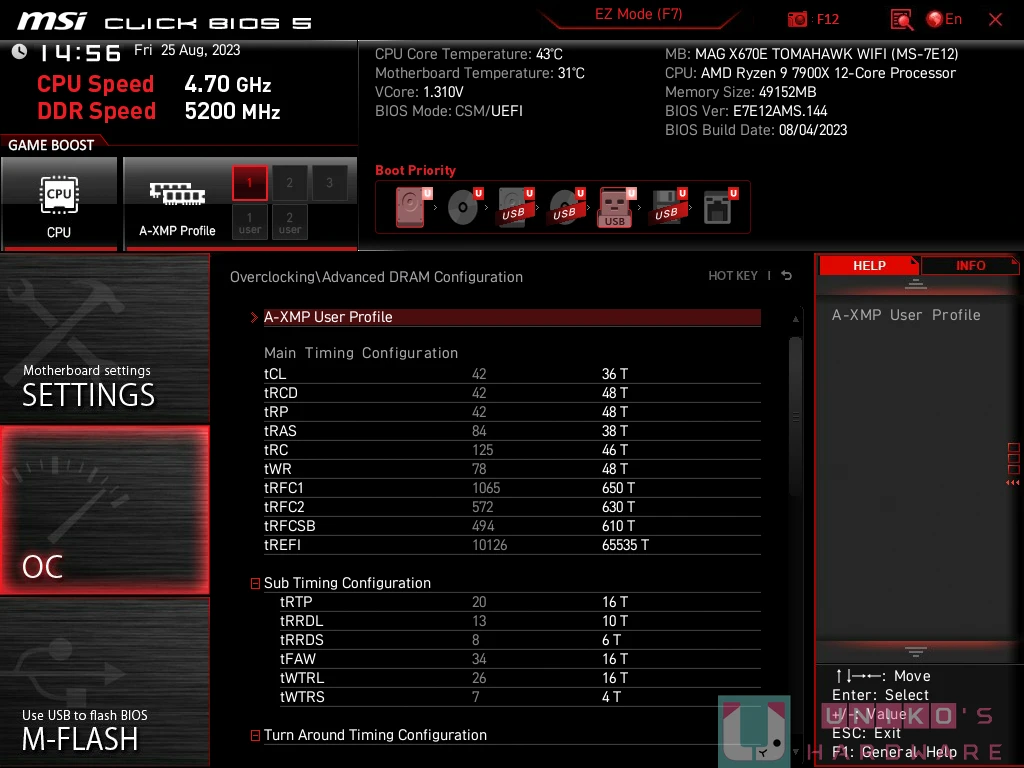Edit the tRCD value 48 T
1024x768 pixels.
[x=615, y=393]
